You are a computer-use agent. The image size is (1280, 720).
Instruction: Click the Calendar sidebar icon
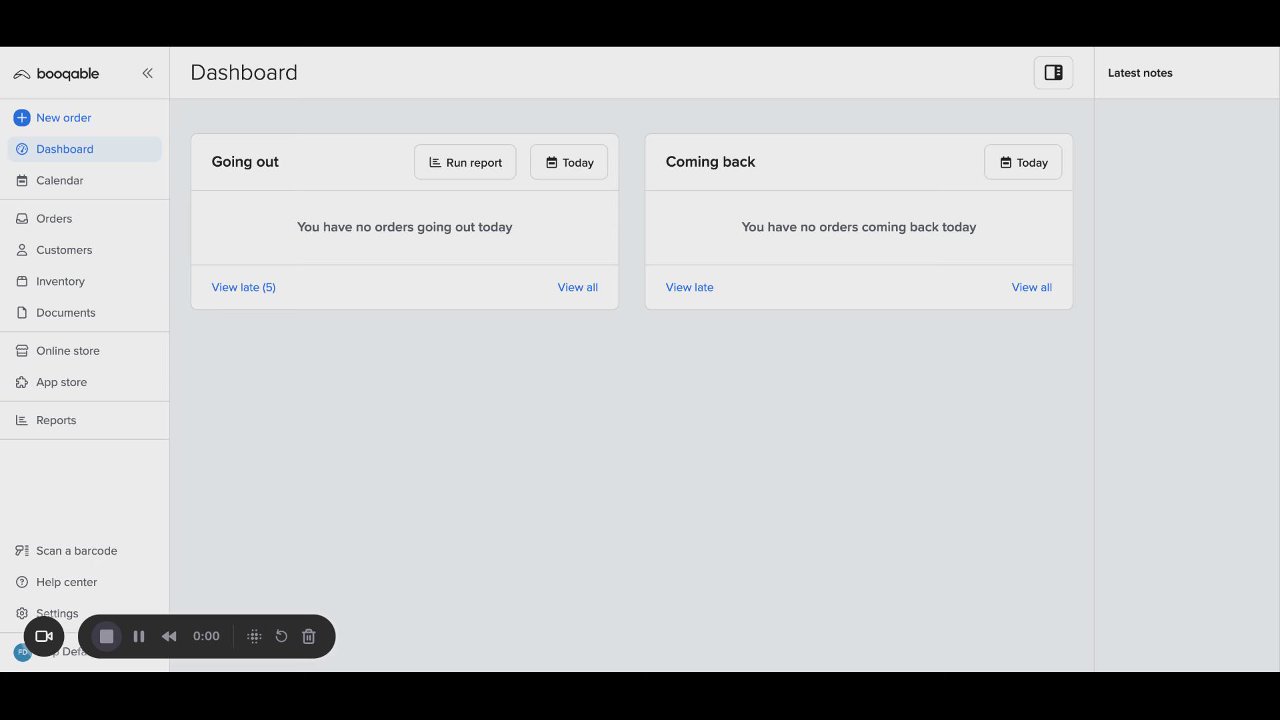(22, 181)
